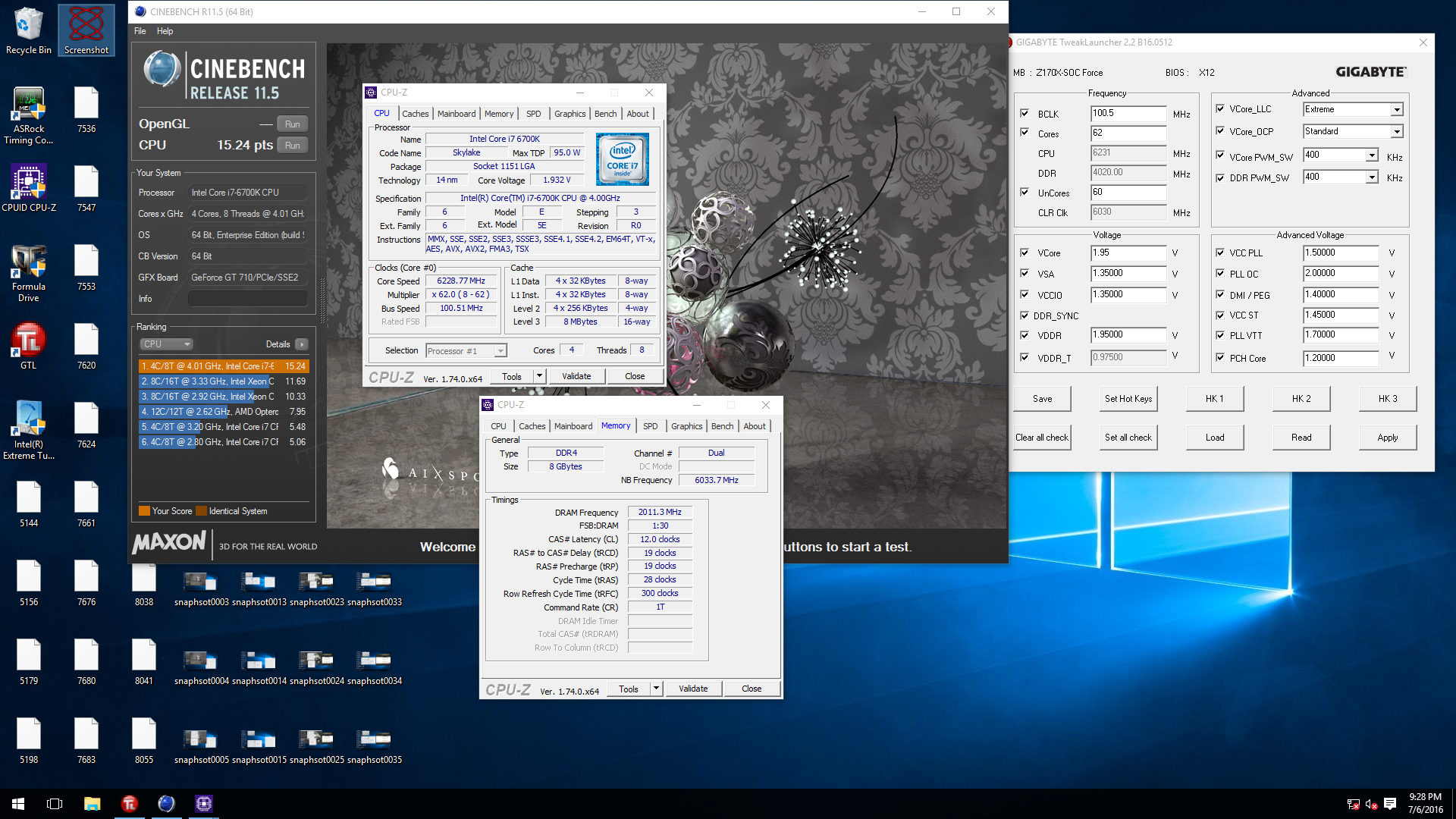
Task: Expand Tools arrow in Memory tab window
Action: [x=656, y=689]
